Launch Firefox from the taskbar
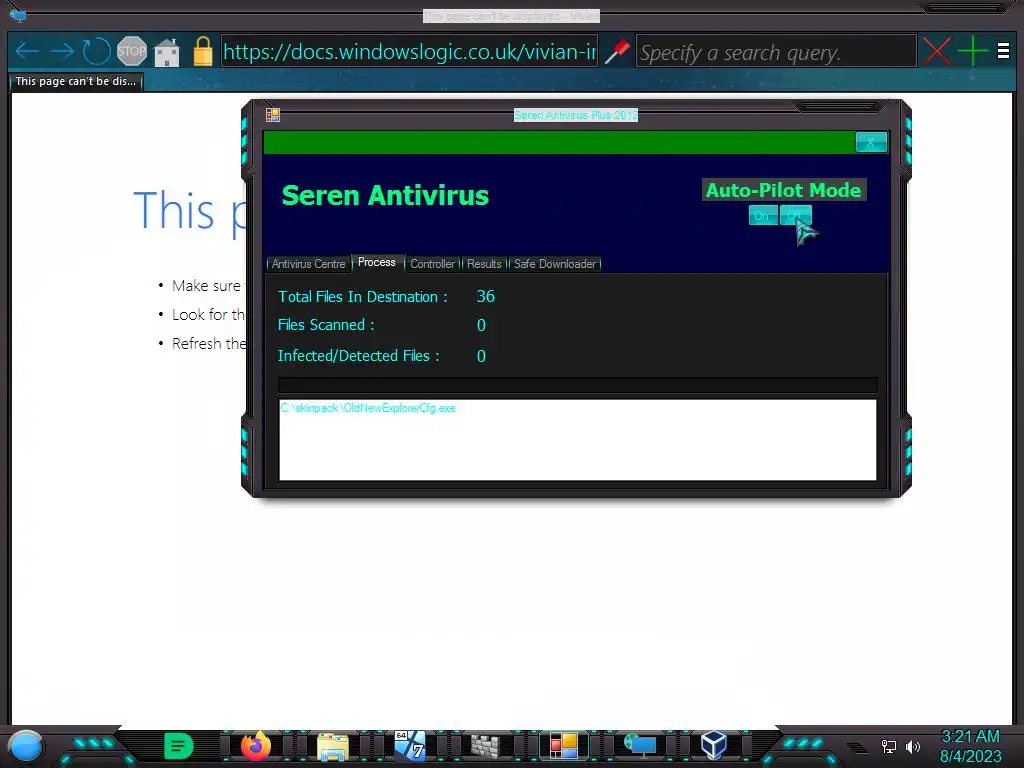 pos(255,745)
